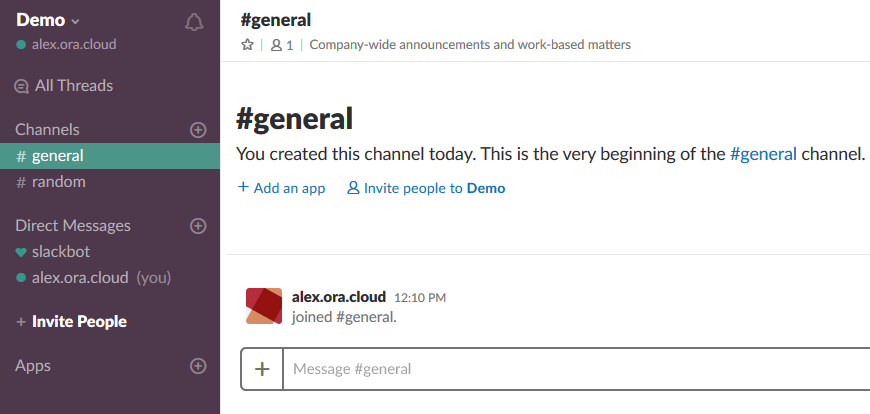The height and width of the screenshot is (414, 870).
Task: Click the alex.ora.cloud avatar image
Action: pyautogui.click(x=264, y=306)
